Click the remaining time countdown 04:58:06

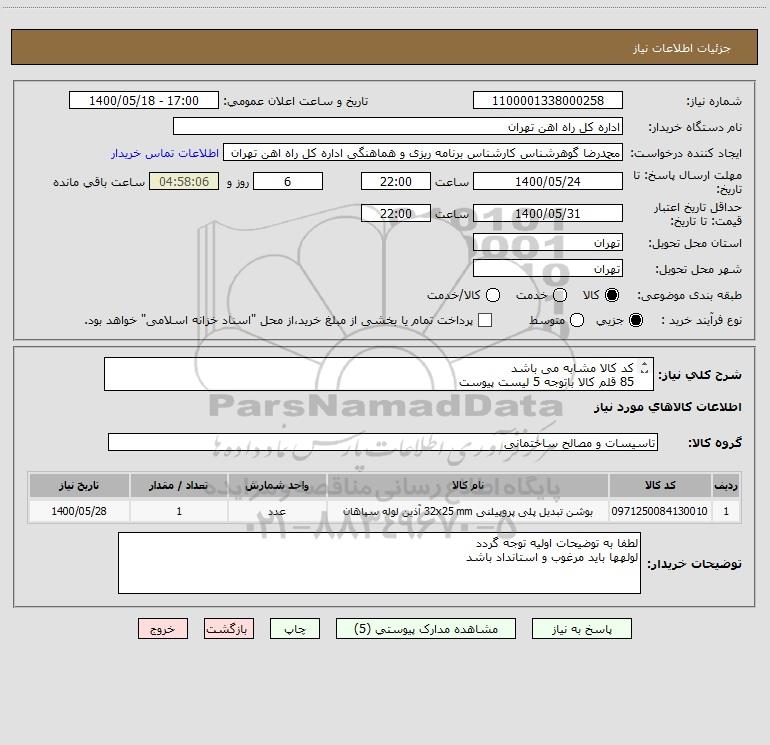[x=184, y=181]
